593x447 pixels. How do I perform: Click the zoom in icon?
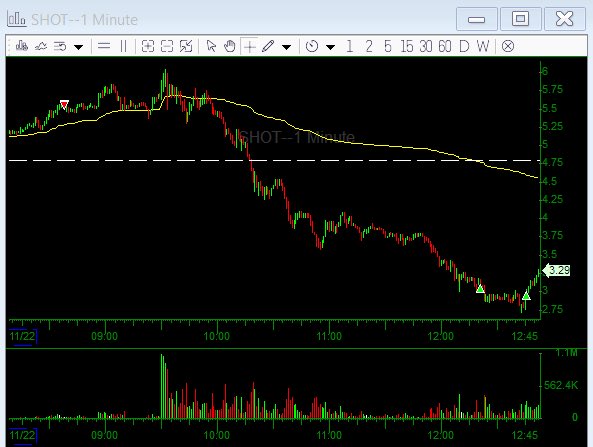tap(147, 46)
